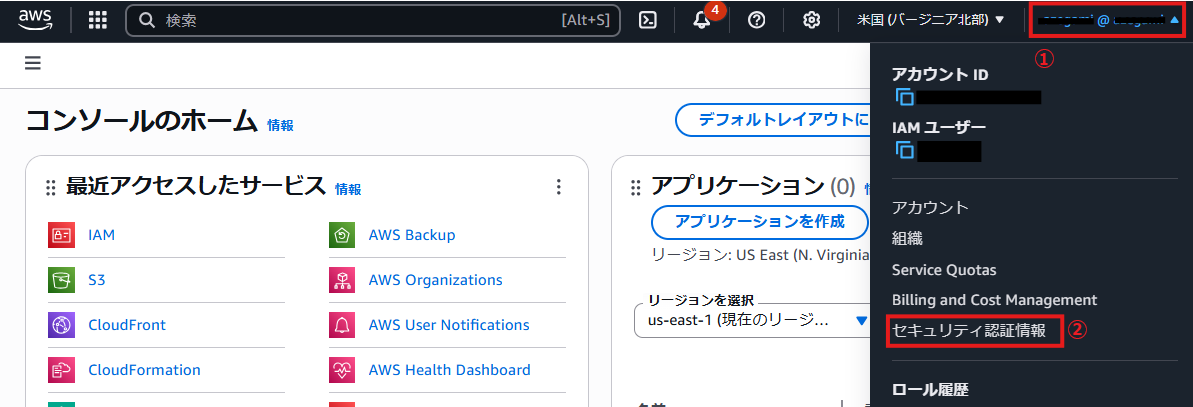Click 情報 link next to 最近アクセスしたサービス
1193x407 pixels.
click(x=348, y=189)
